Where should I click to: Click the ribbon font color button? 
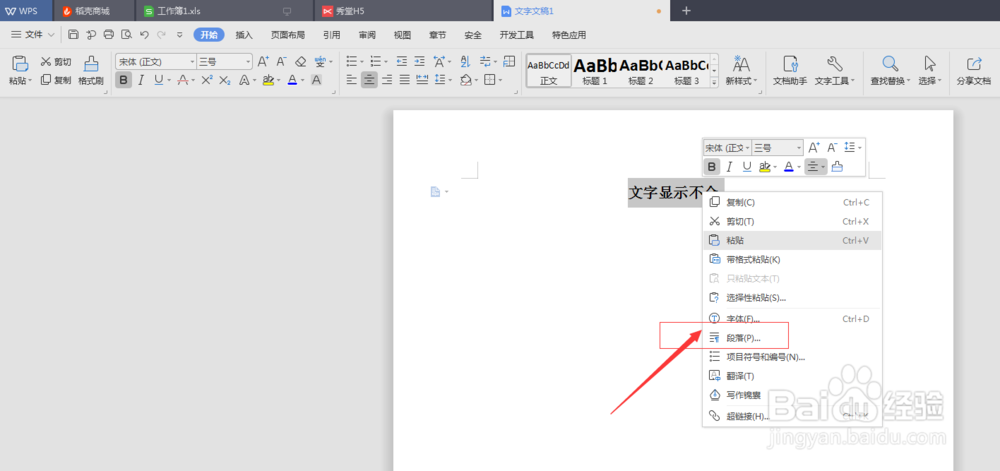click(x=292, y=80)
